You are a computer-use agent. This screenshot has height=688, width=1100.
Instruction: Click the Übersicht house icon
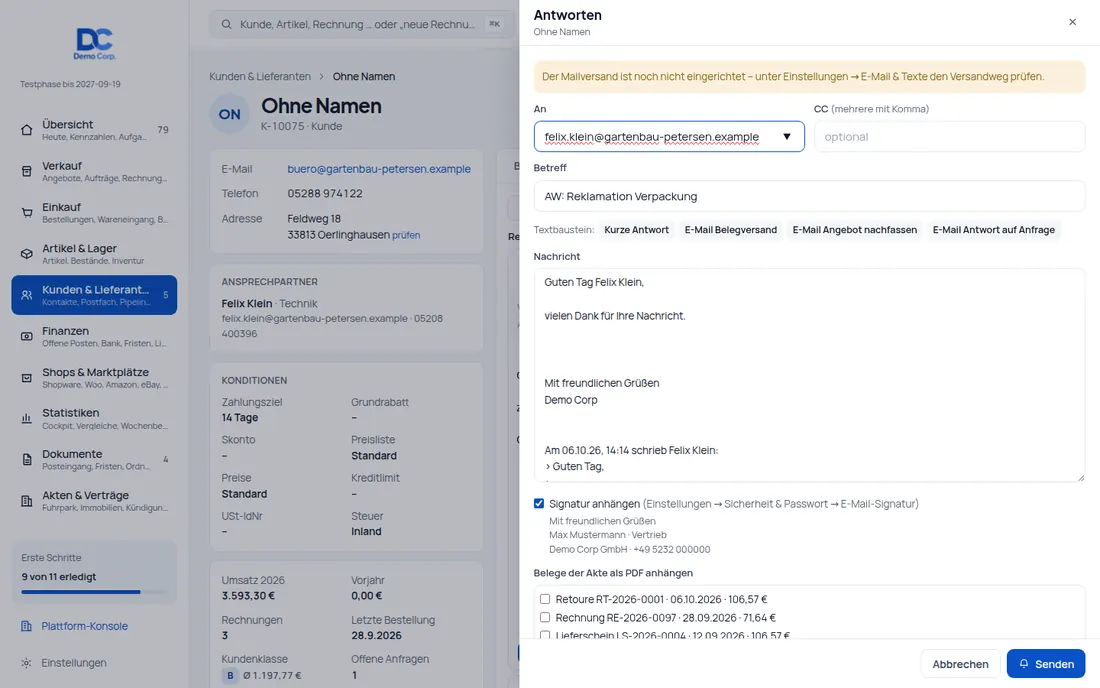[x=27, y=130]
